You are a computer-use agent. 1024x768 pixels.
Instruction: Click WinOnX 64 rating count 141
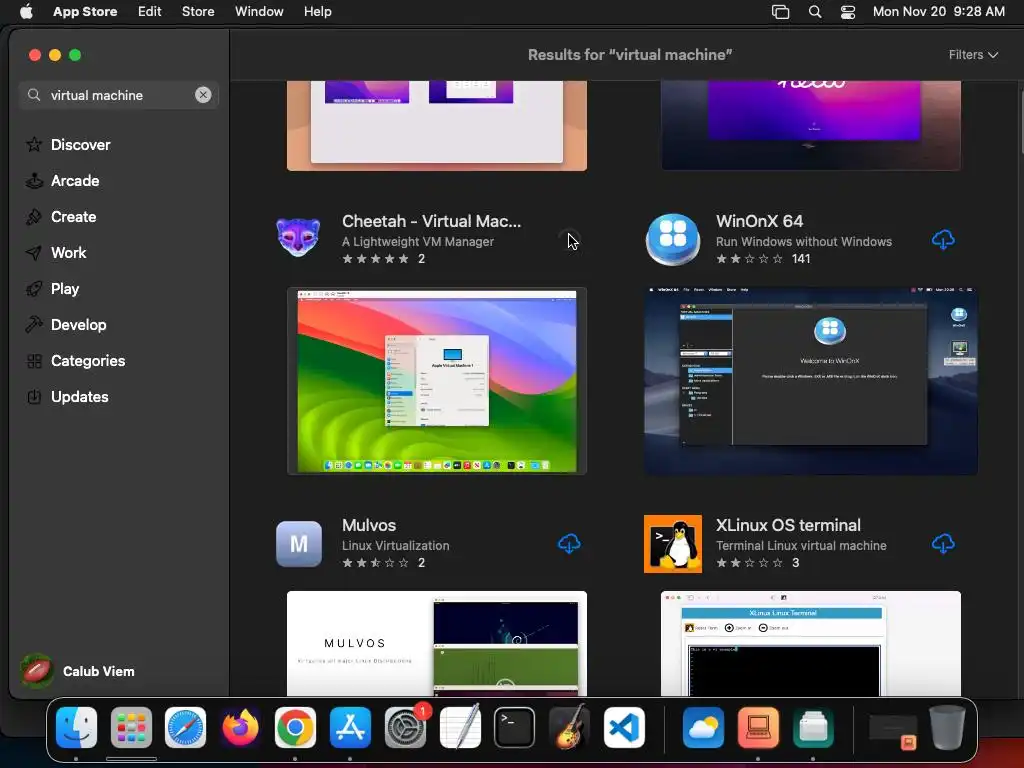click(801, 259)
